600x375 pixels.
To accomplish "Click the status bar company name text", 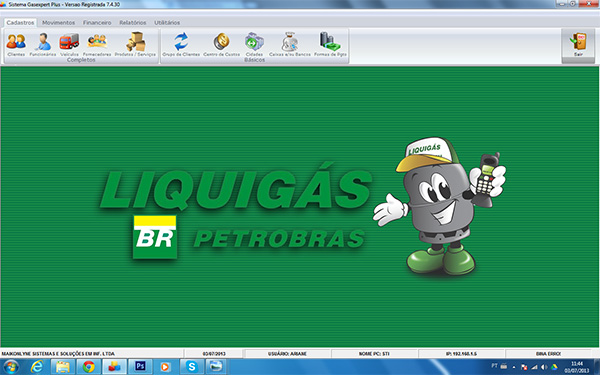I will coord(58,354).
